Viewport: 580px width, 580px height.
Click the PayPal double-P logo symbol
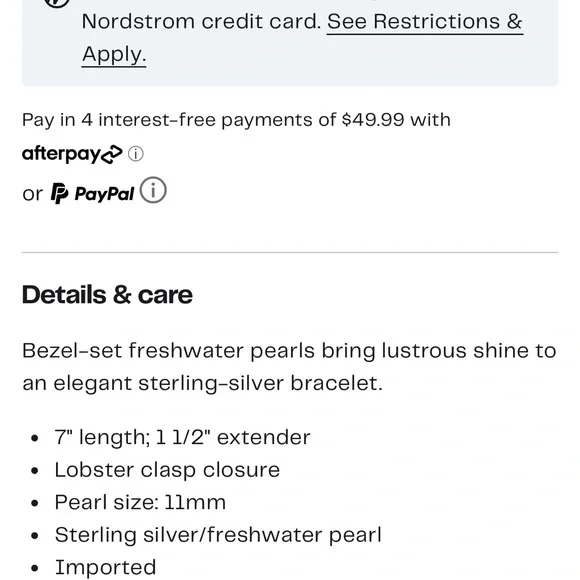60,193
